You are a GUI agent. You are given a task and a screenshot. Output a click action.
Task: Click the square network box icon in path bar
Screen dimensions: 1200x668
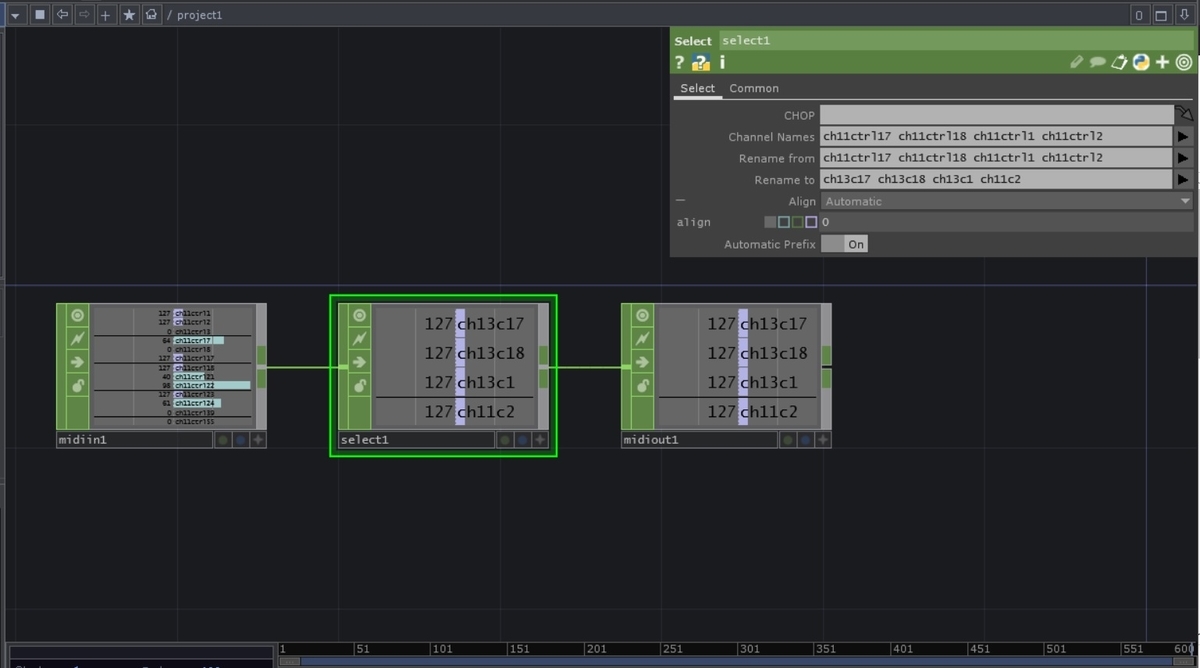(x=40, y=15)
